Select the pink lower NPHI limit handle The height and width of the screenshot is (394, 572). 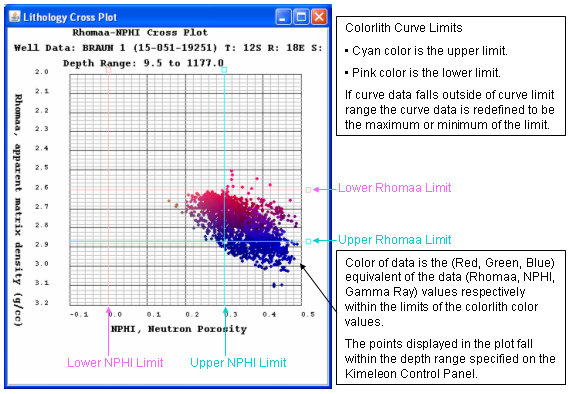click(108, 70)
